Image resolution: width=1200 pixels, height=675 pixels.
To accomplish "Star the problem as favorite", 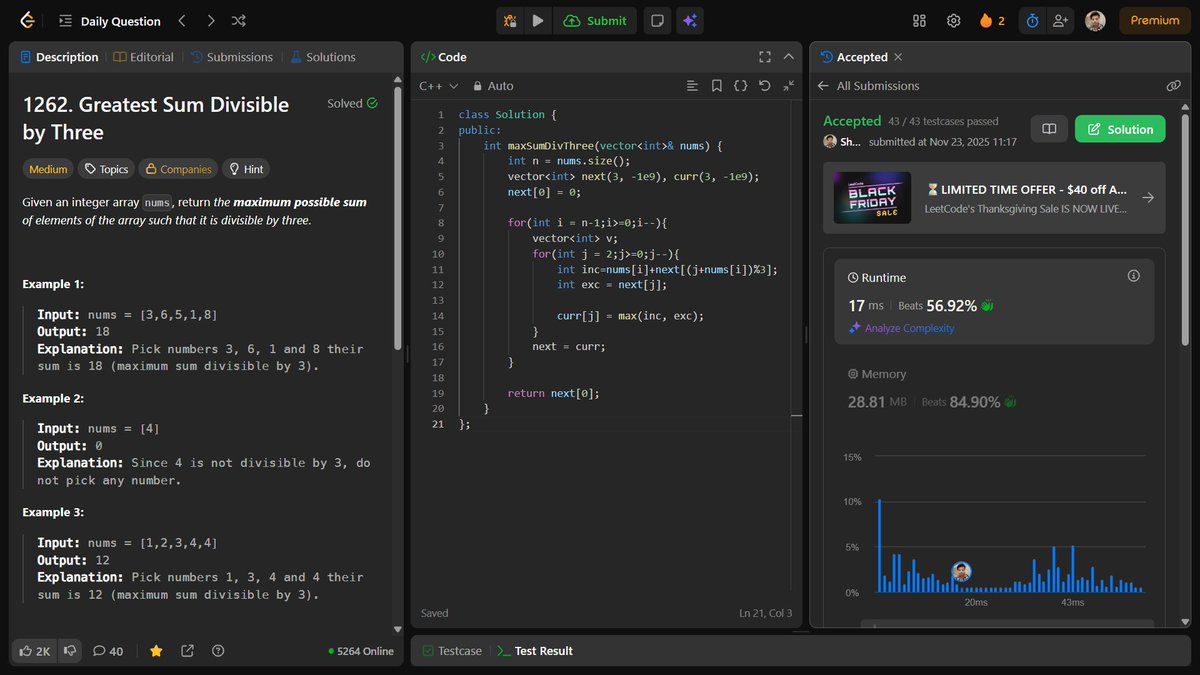I will pos(156,650).
